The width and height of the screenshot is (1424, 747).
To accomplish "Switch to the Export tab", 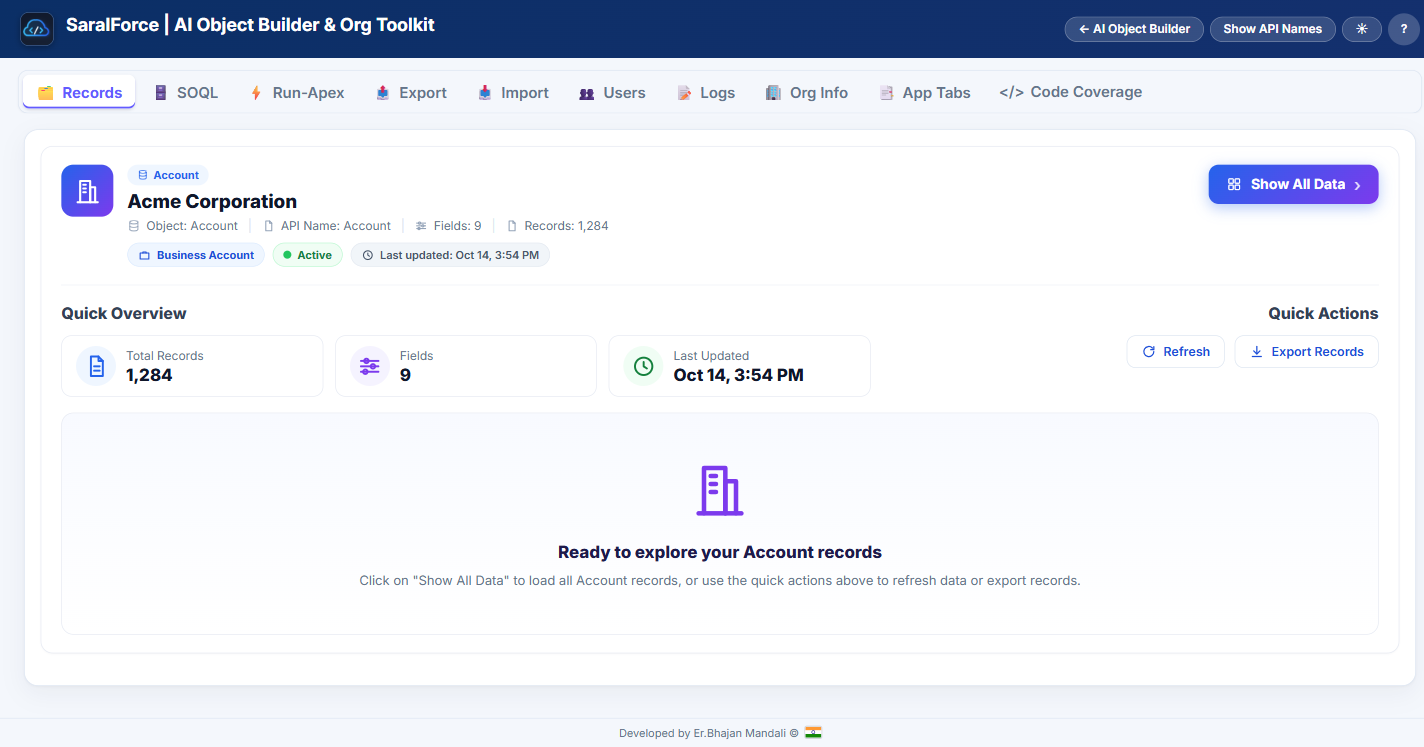I will pos(411,92).
